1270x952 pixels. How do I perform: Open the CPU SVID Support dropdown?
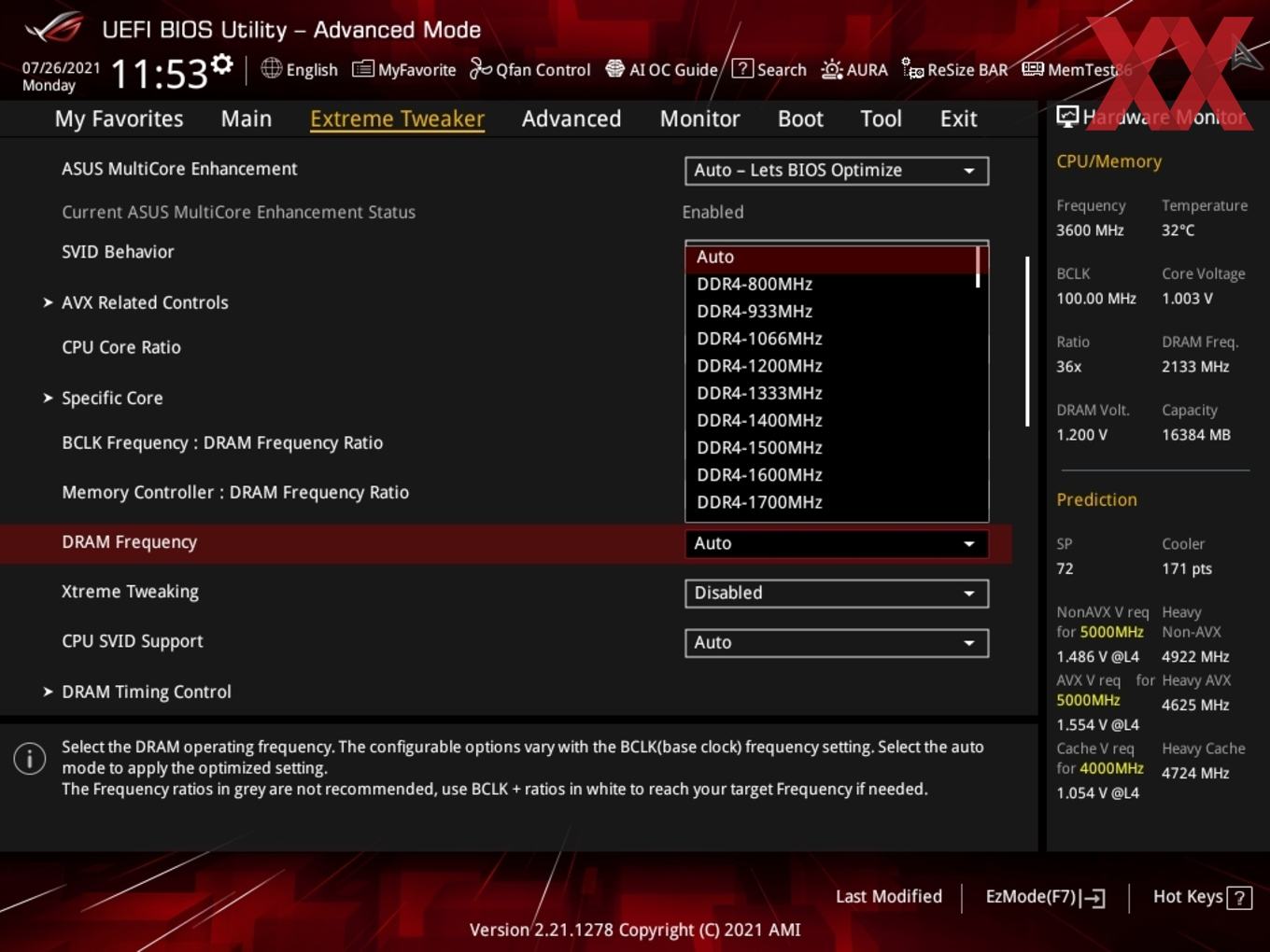(837, 642)
